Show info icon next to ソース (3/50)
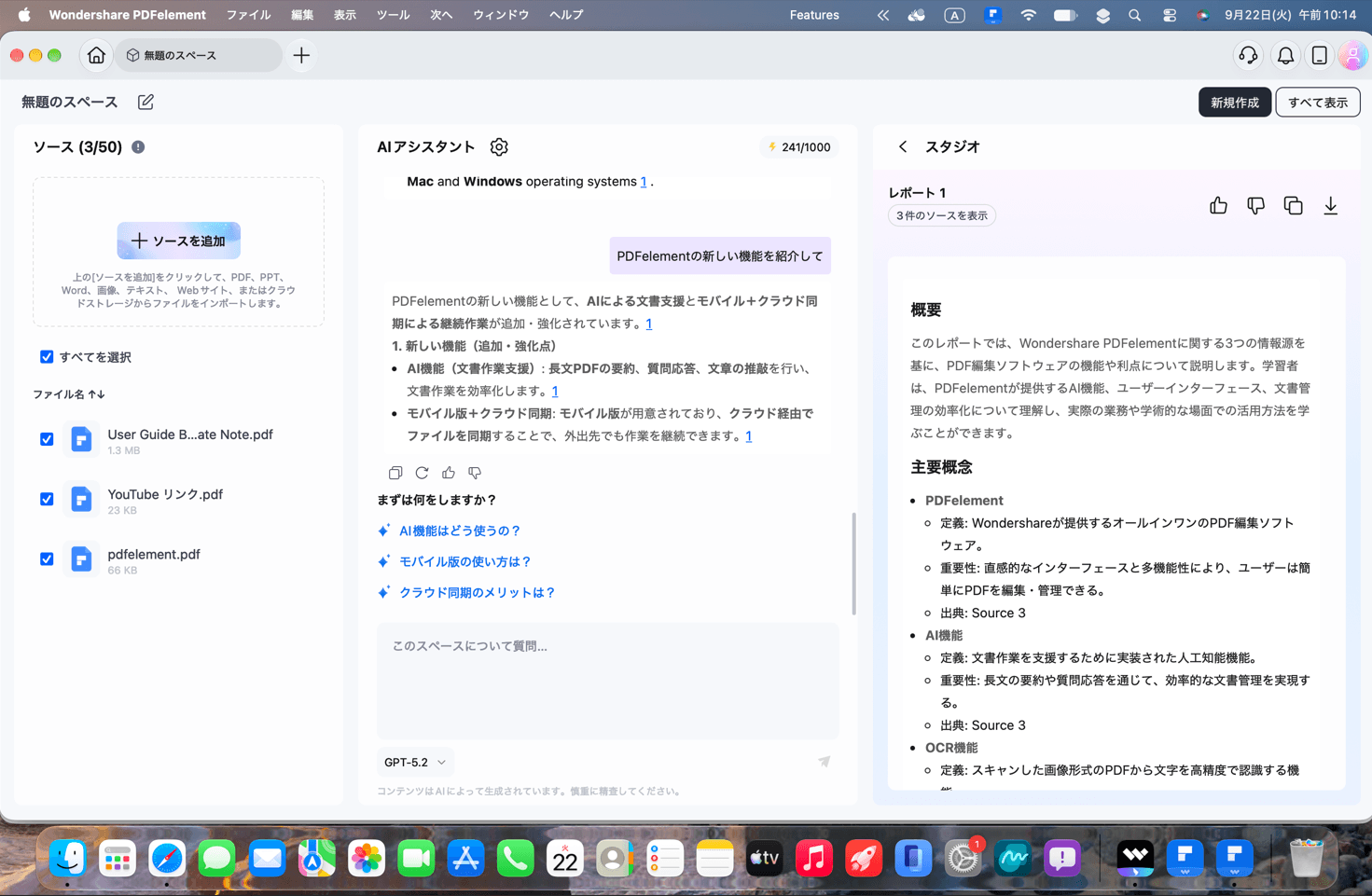 pyautogui.click(x=138, y=147)
